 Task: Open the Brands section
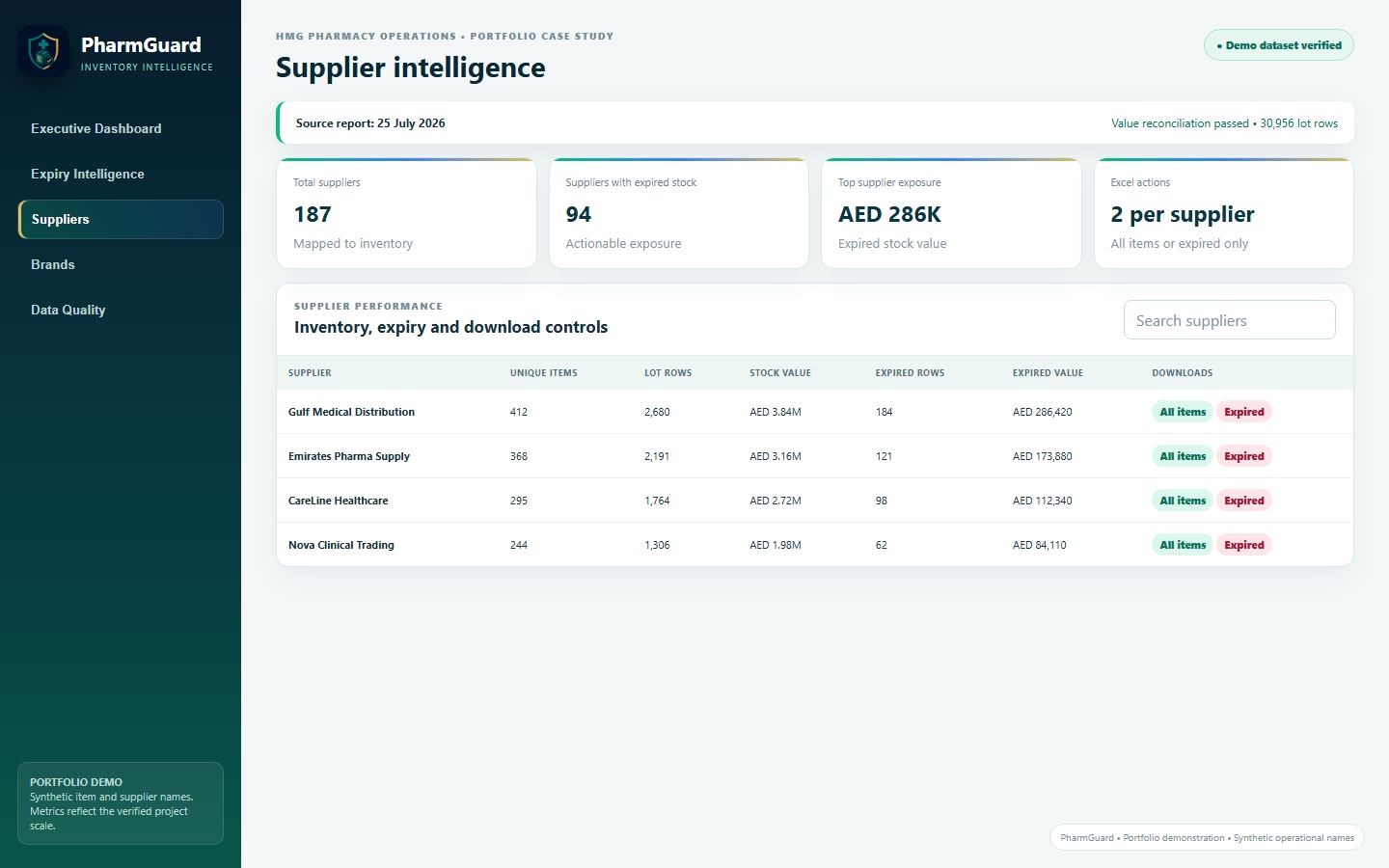pos(121,264)
